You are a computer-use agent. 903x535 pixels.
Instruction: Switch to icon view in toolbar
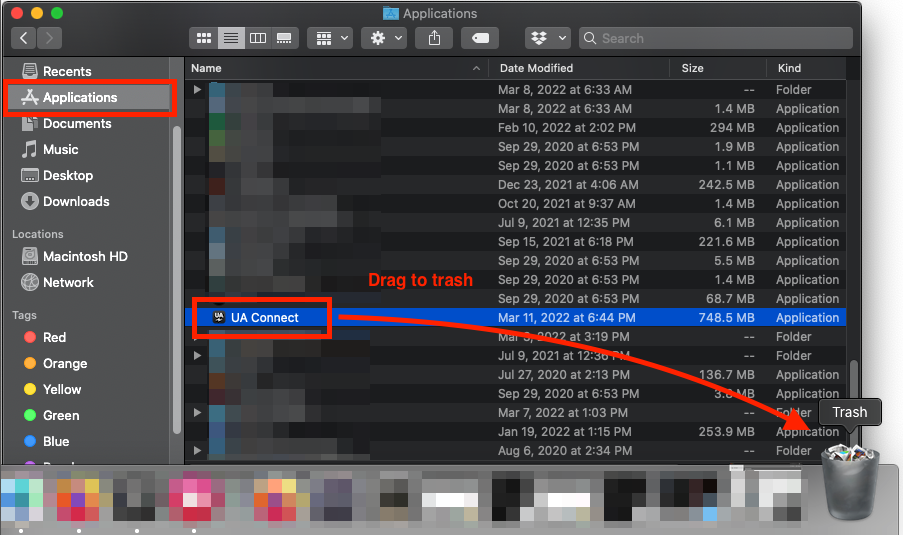pos(205,38)
